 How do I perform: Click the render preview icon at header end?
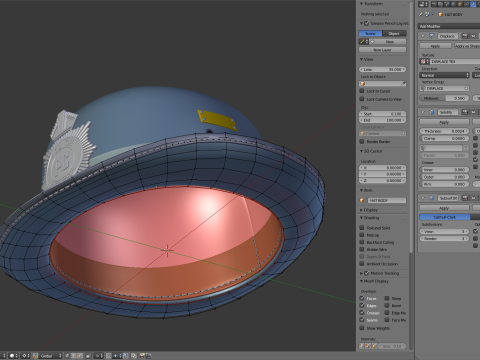coord(147,356)
